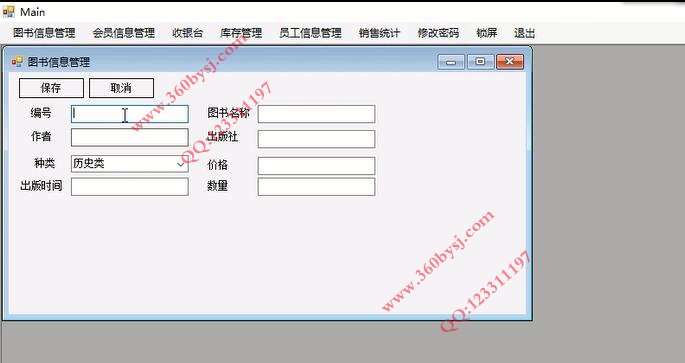Click the 图书信息管理 child window icon
The height and width of the screenshot is (363, 685).
(17, 62)
